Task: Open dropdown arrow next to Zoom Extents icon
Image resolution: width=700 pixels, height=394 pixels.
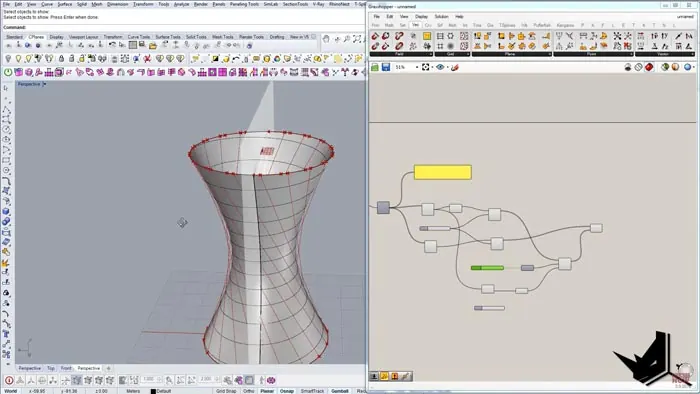Action: [x=432, y=67]
